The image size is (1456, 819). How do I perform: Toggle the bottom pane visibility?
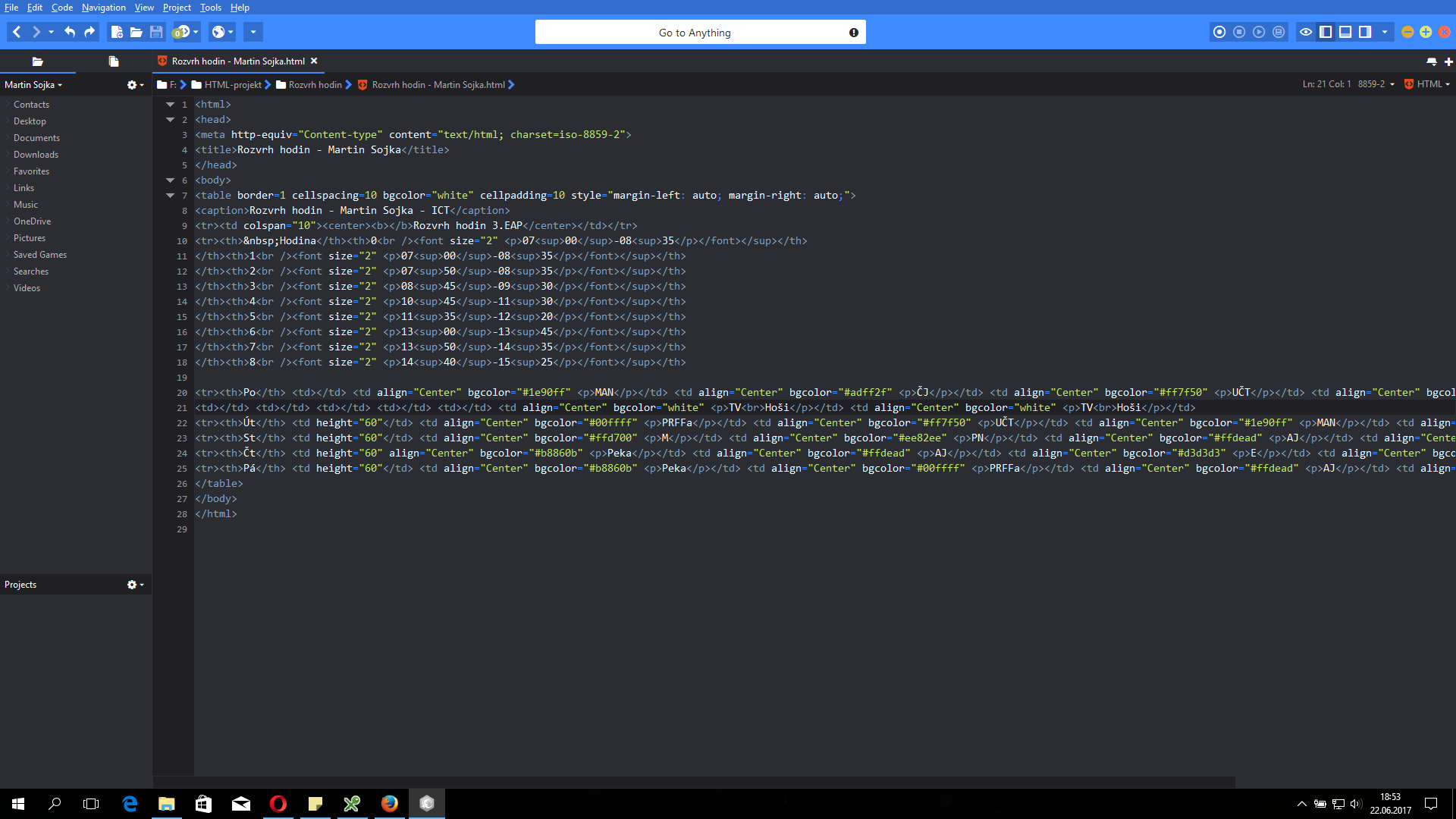pyautogui.click(x=1345, y=32)
